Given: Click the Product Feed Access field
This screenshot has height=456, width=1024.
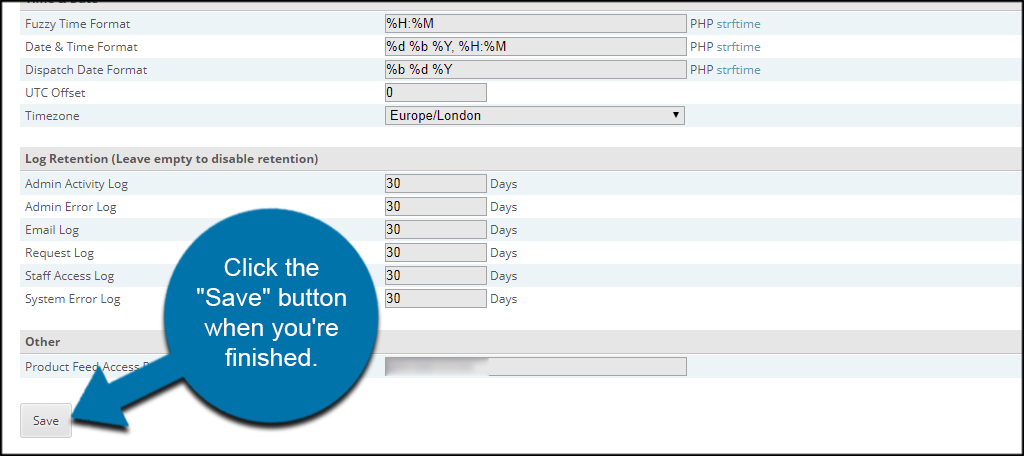Looking at the screenshot, I should pos(536,366).
